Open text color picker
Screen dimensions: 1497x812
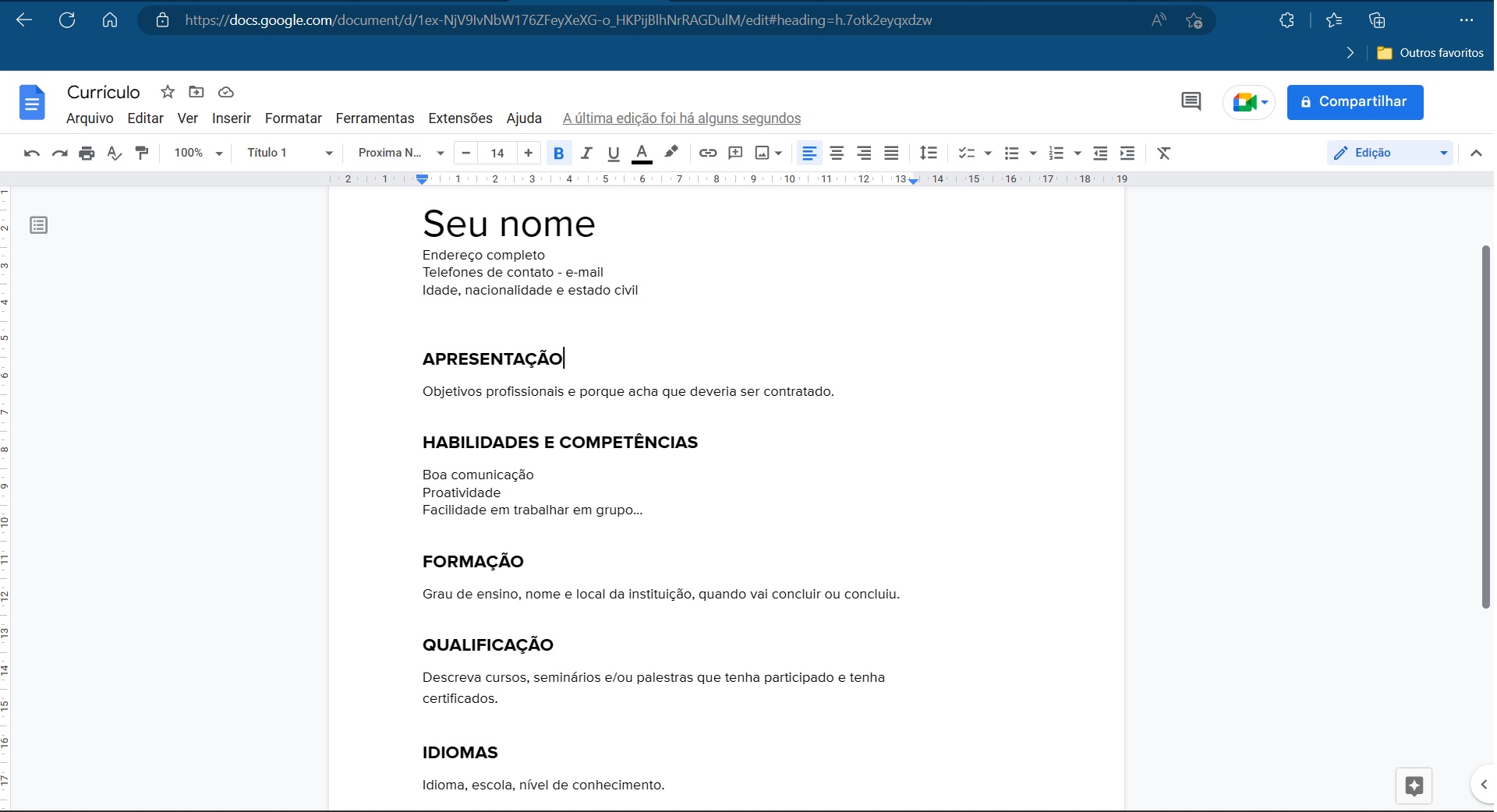tap(642, 154)
